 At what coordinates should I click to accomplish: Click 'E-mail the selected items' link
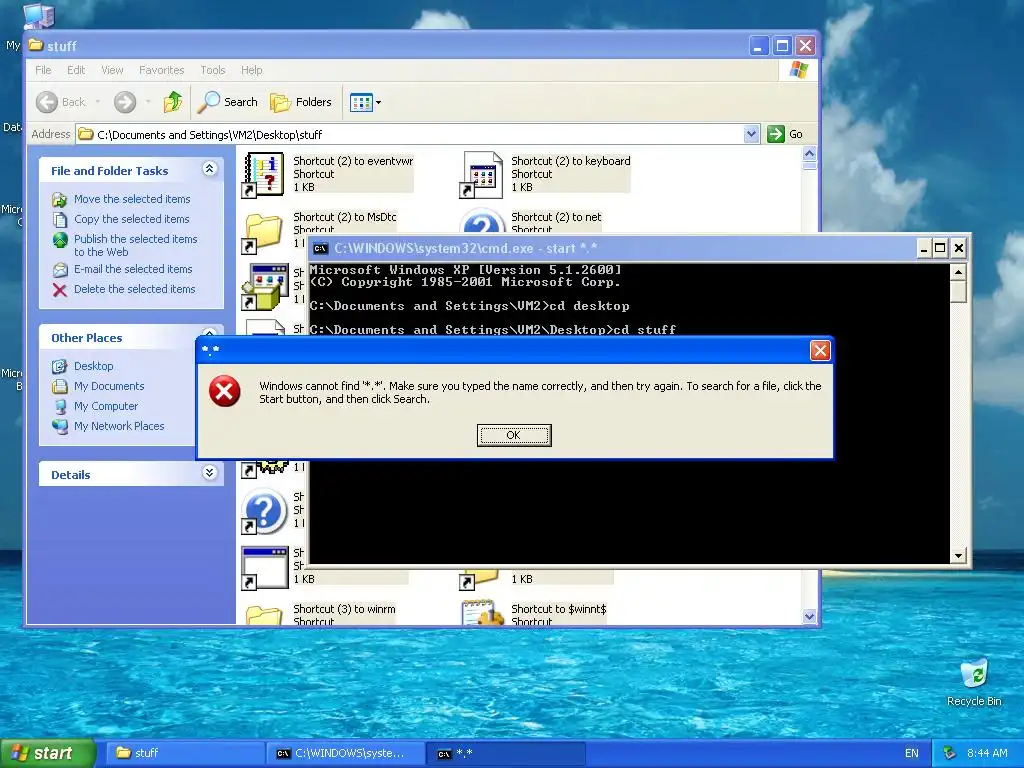(x=133, y=269)
